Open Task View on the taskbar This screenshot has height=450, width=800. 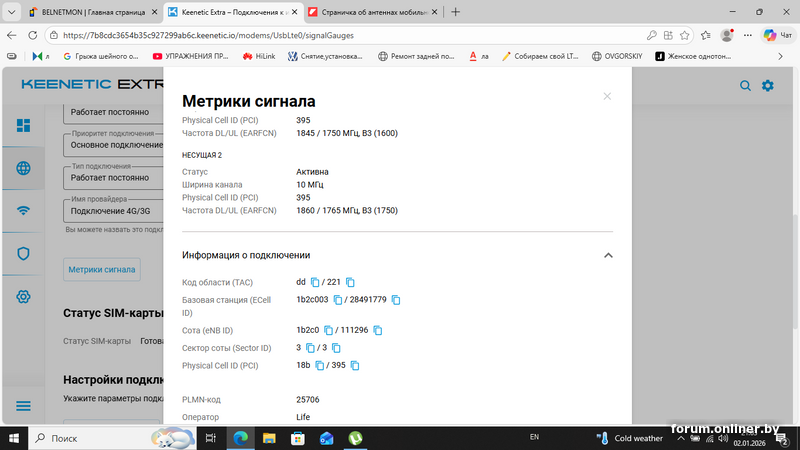tap(210, 438)
